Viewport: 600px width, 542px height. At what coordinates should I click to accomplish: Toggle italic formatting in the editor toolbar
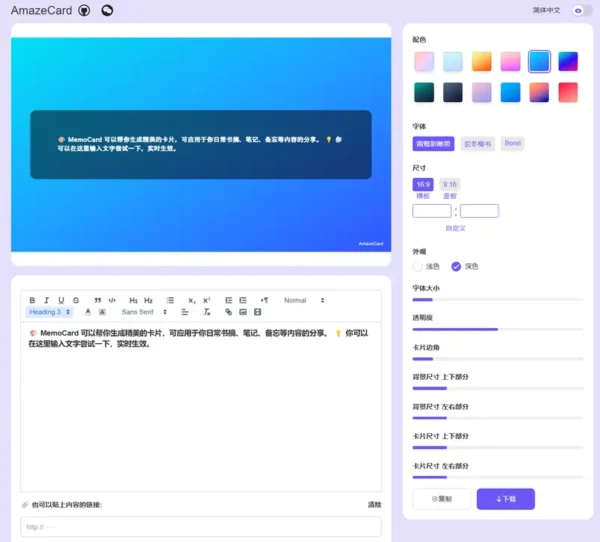pos(46,300)
